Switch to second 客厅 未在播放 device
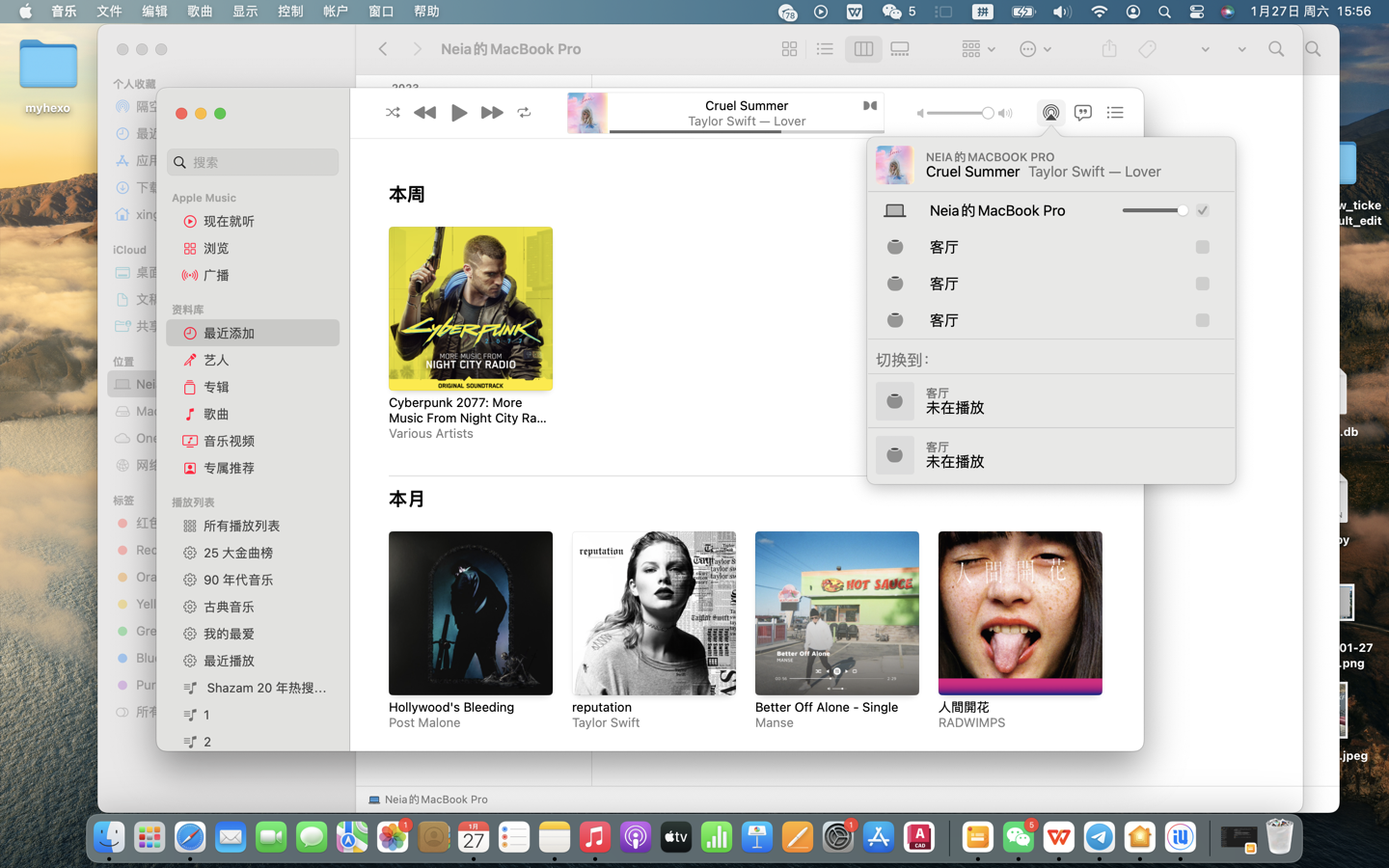1389x868 pixels. point(1050,455)
